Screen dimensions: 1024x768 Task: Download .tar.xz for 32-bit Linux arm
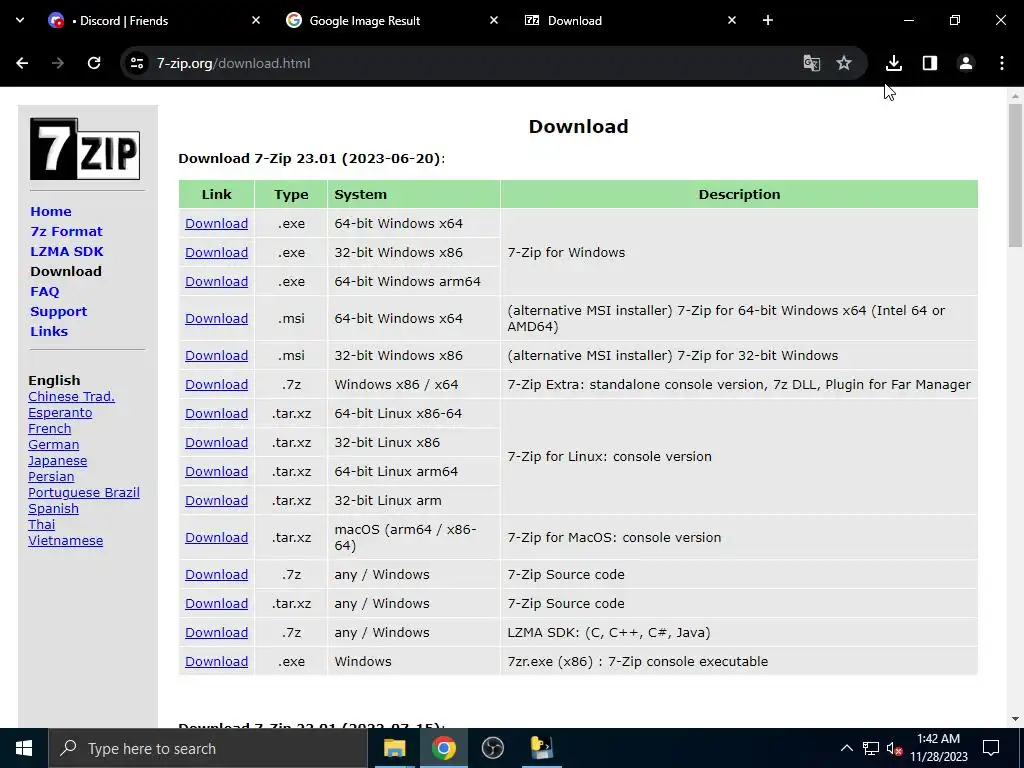(x=216, y=501)
